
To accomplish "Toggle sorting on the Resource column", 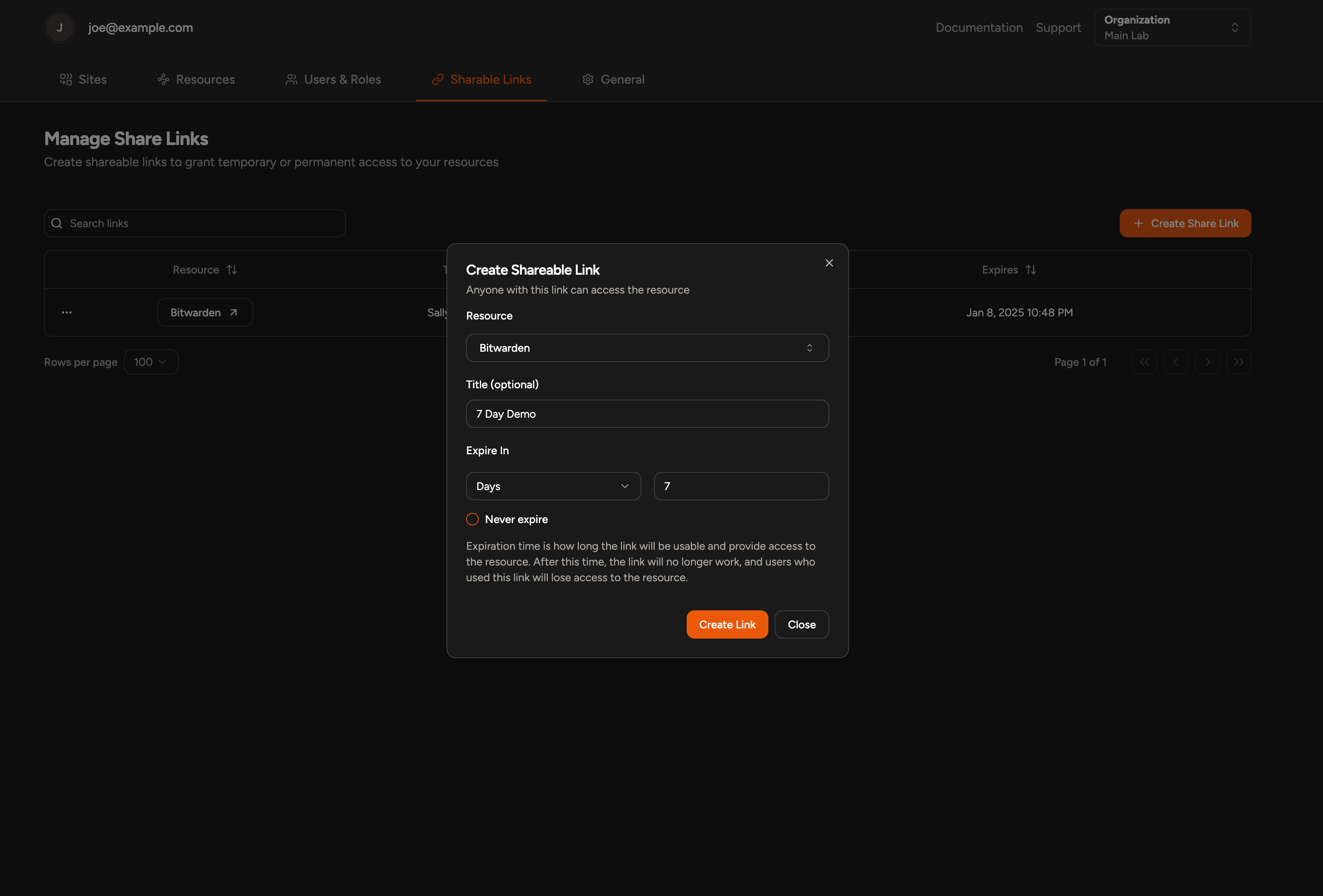I will point(232,269).
